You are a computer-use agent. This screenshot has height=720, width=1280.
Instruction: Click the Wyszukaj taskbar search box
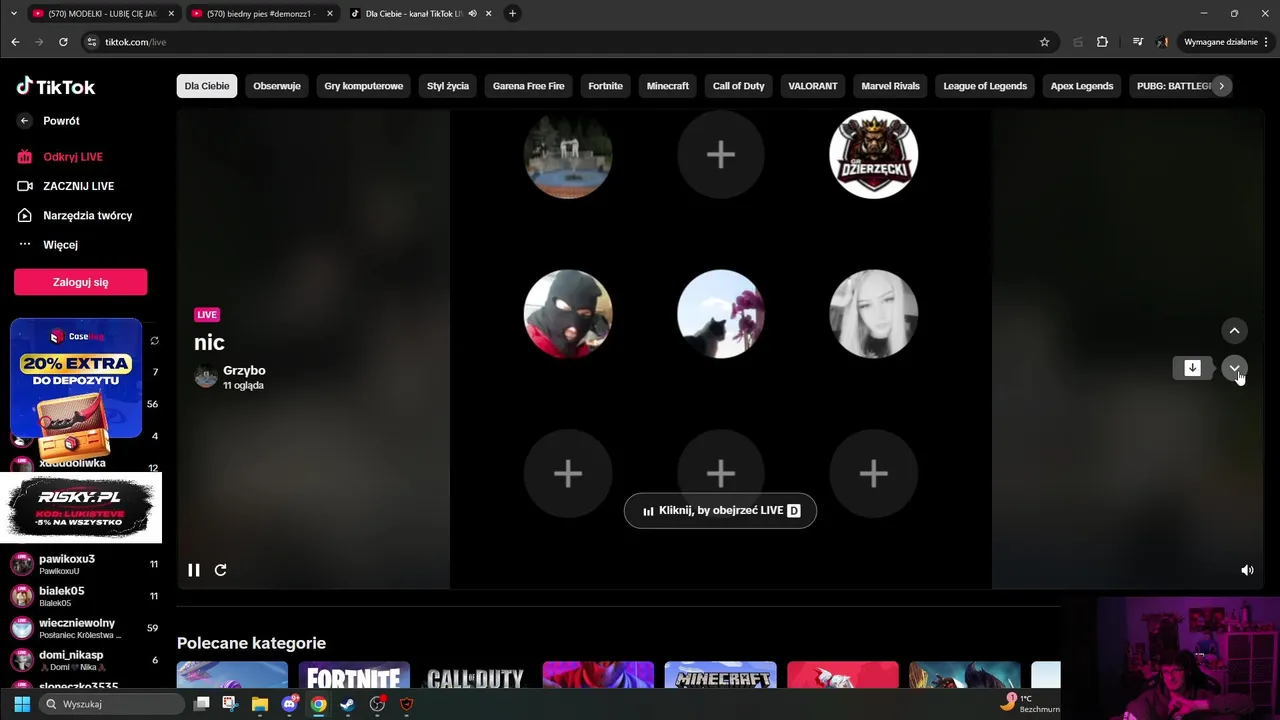pos(113,704)
